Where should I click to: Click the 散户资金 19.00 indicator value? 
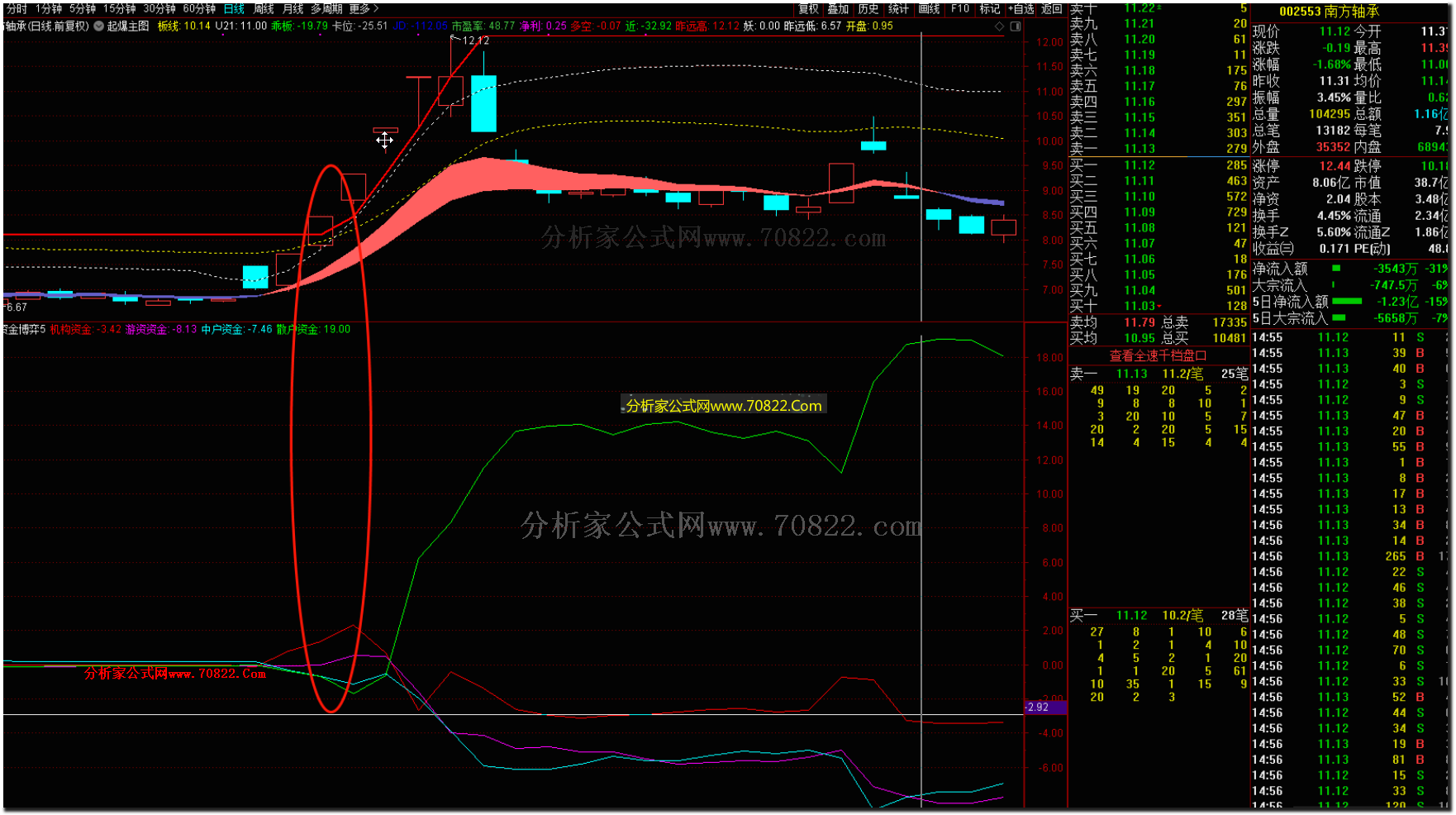[x=313, y=329]
